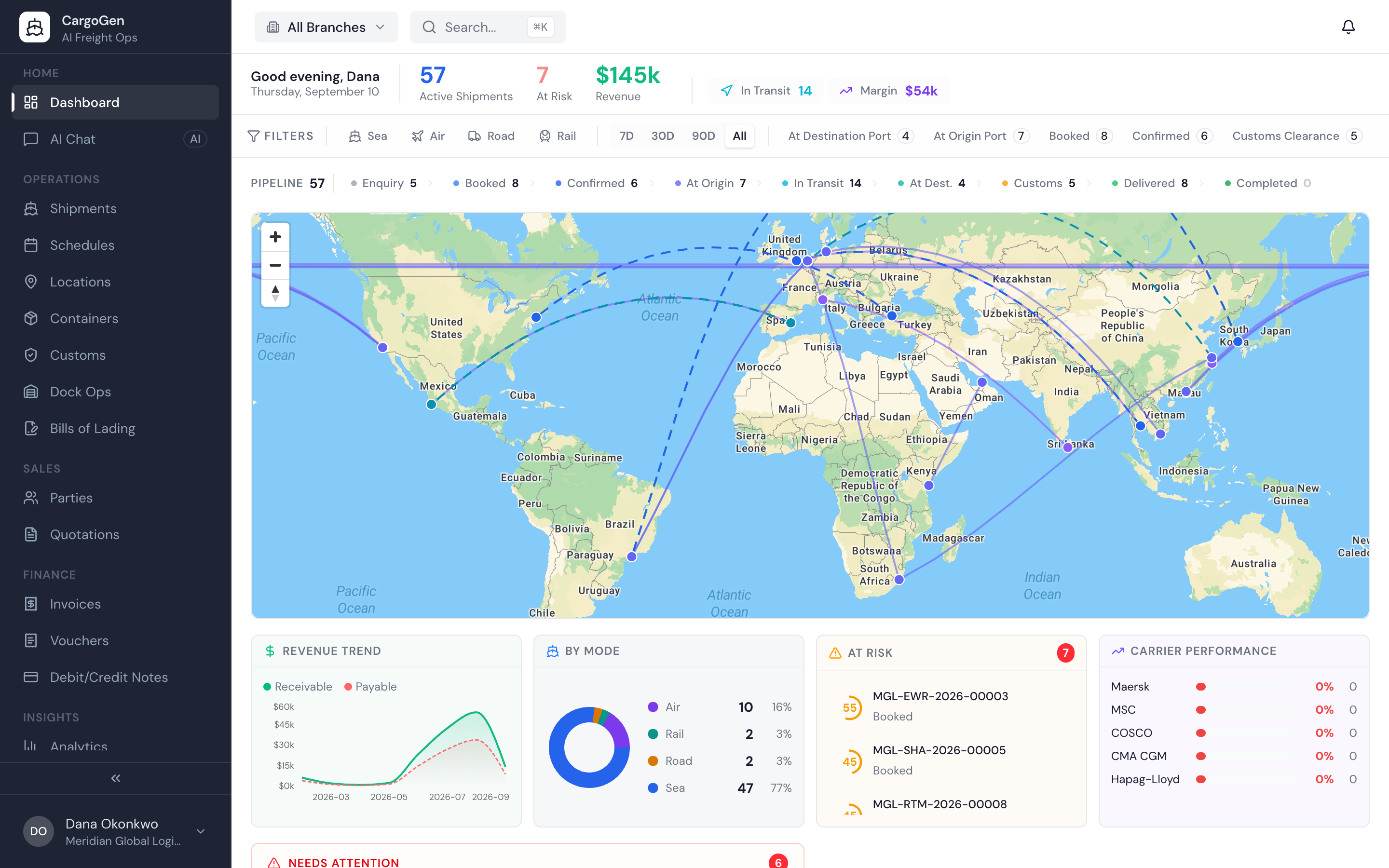The image size is (1389, 868).
Task: Toggle the Rail mode filter
Action: pyautogui.click(x=558, y=136)
